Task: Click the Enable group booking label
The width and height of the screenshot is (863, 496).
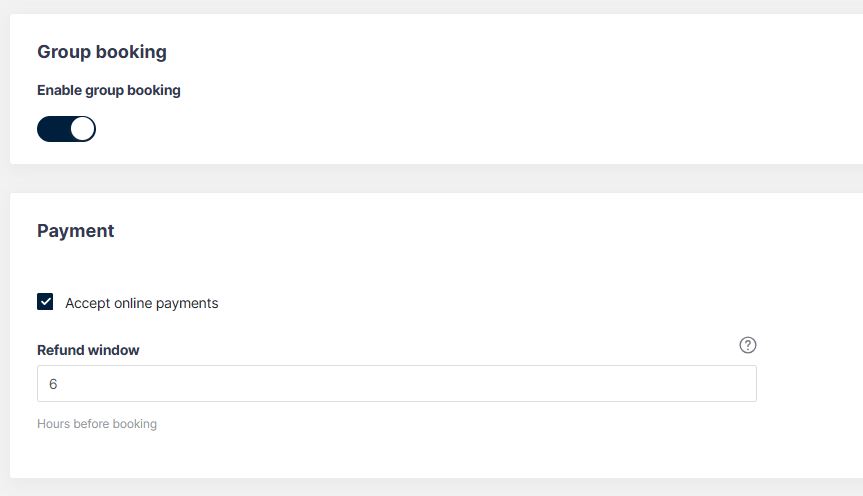Action: [108, 90]
